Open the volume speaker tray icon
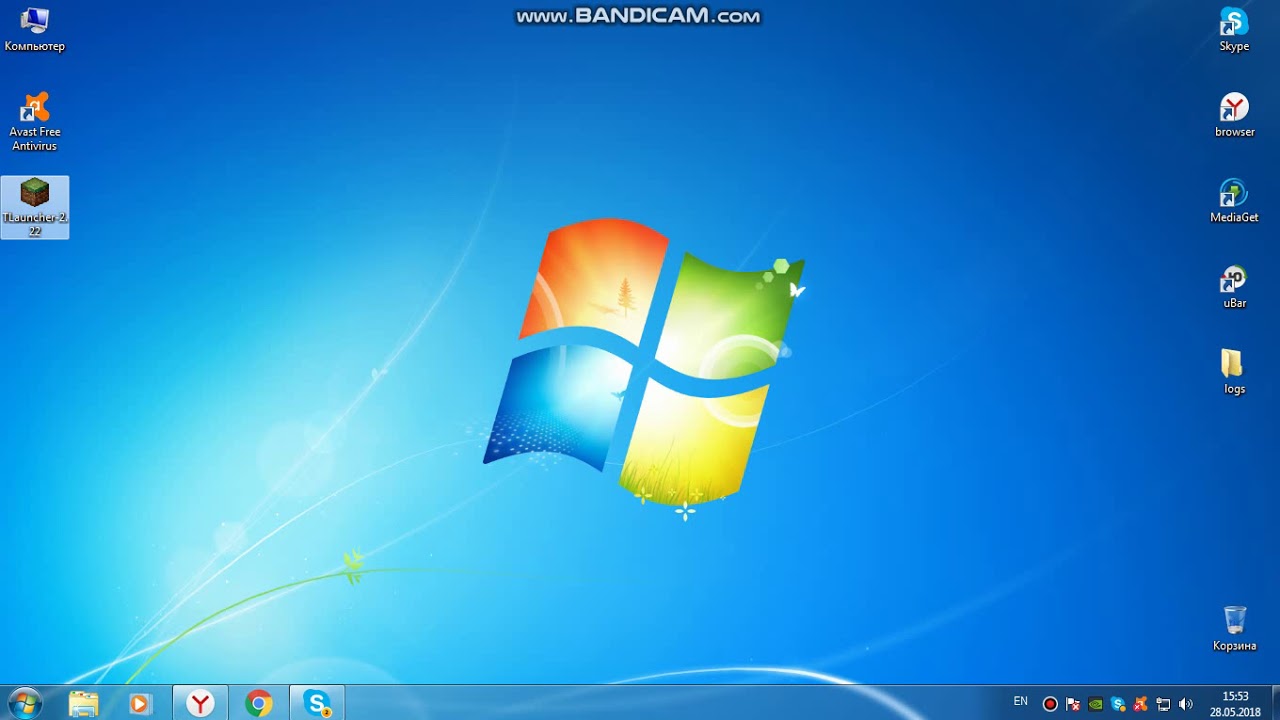This screenshot has height=720, width=1280. (x=1186, y=704)
